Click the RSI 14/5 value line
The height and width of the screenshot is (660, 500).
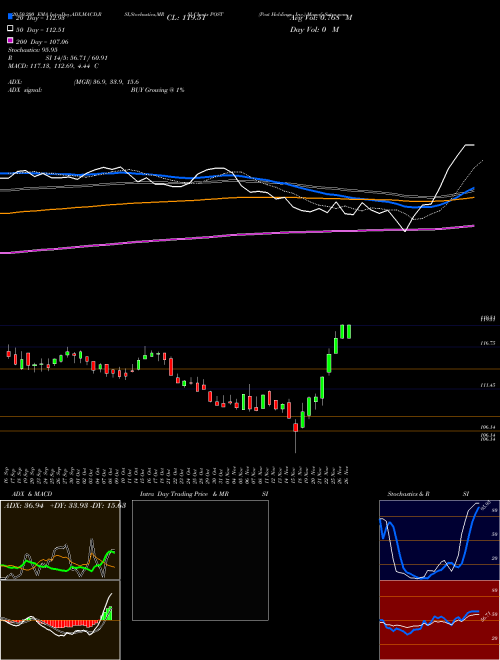pos(58,58)
